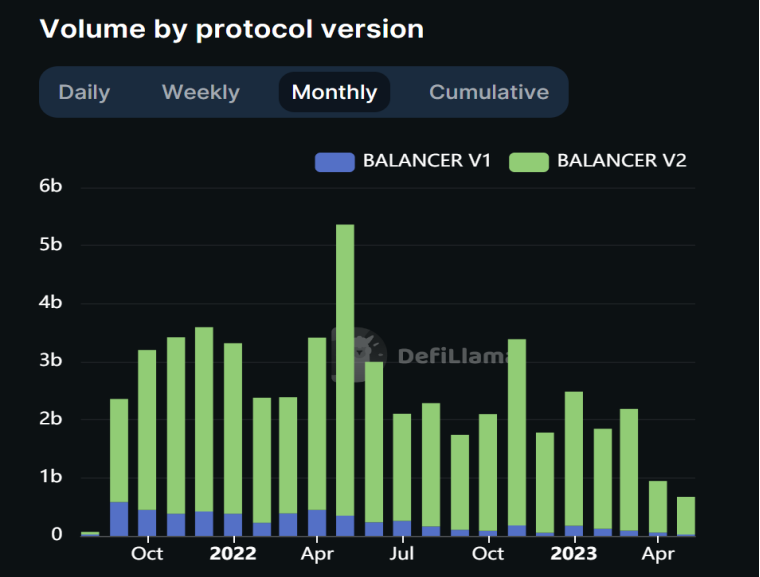Select the Weekly tab
The image size is (760, 577).
pos(200,92)
